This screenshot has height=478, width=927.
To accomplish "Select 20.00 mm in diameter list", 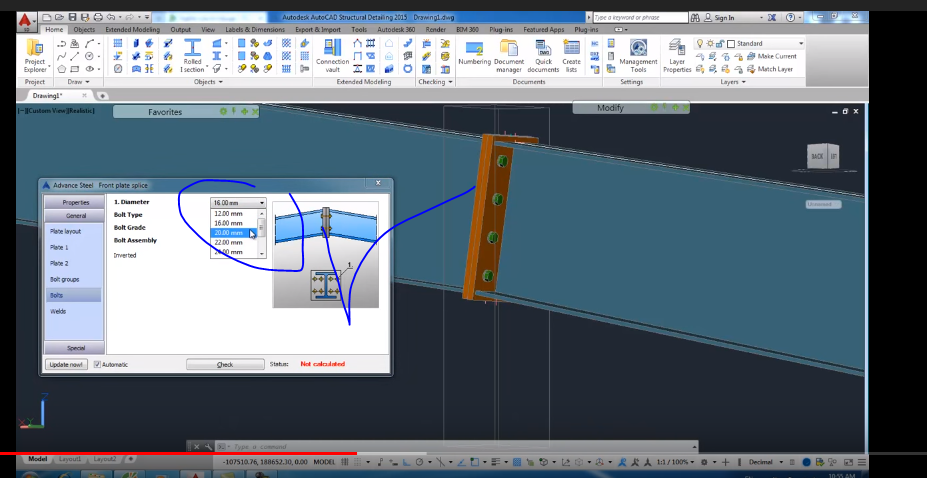I will [x=229, y=232].
